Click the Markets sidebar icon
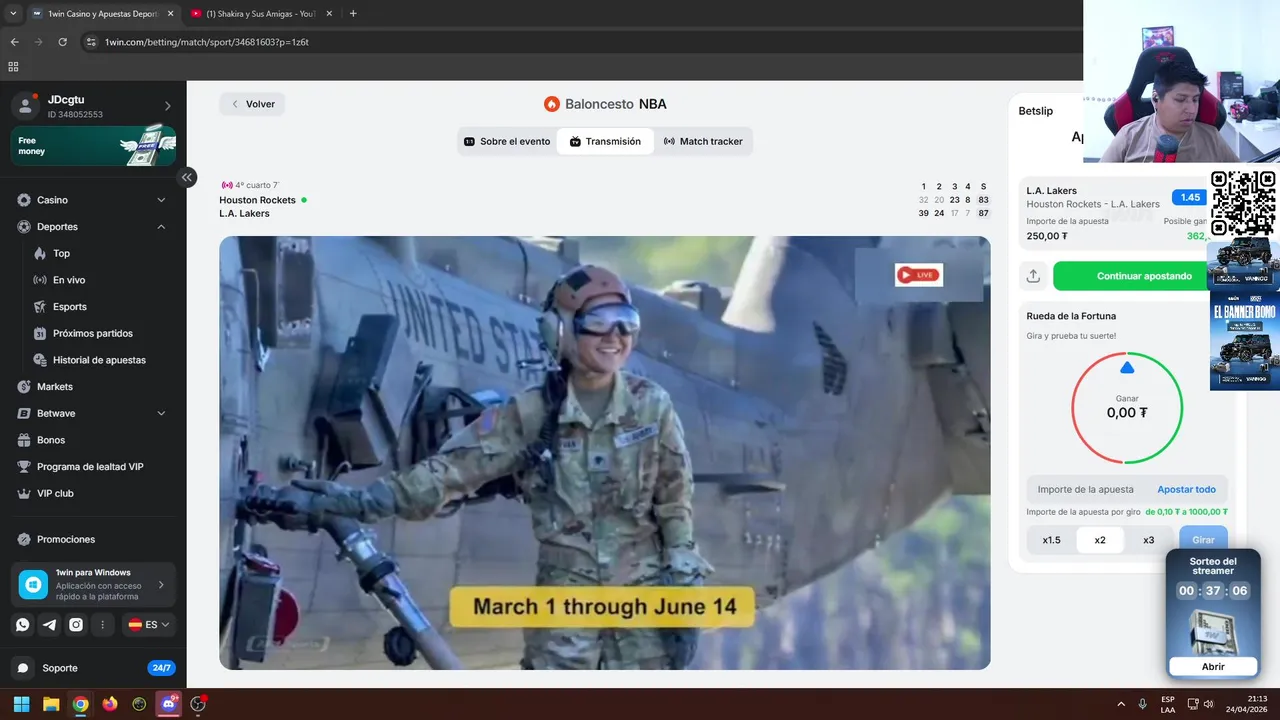Screen dimensions: 1280x720 pyautogui.click(x=24, y=387)
